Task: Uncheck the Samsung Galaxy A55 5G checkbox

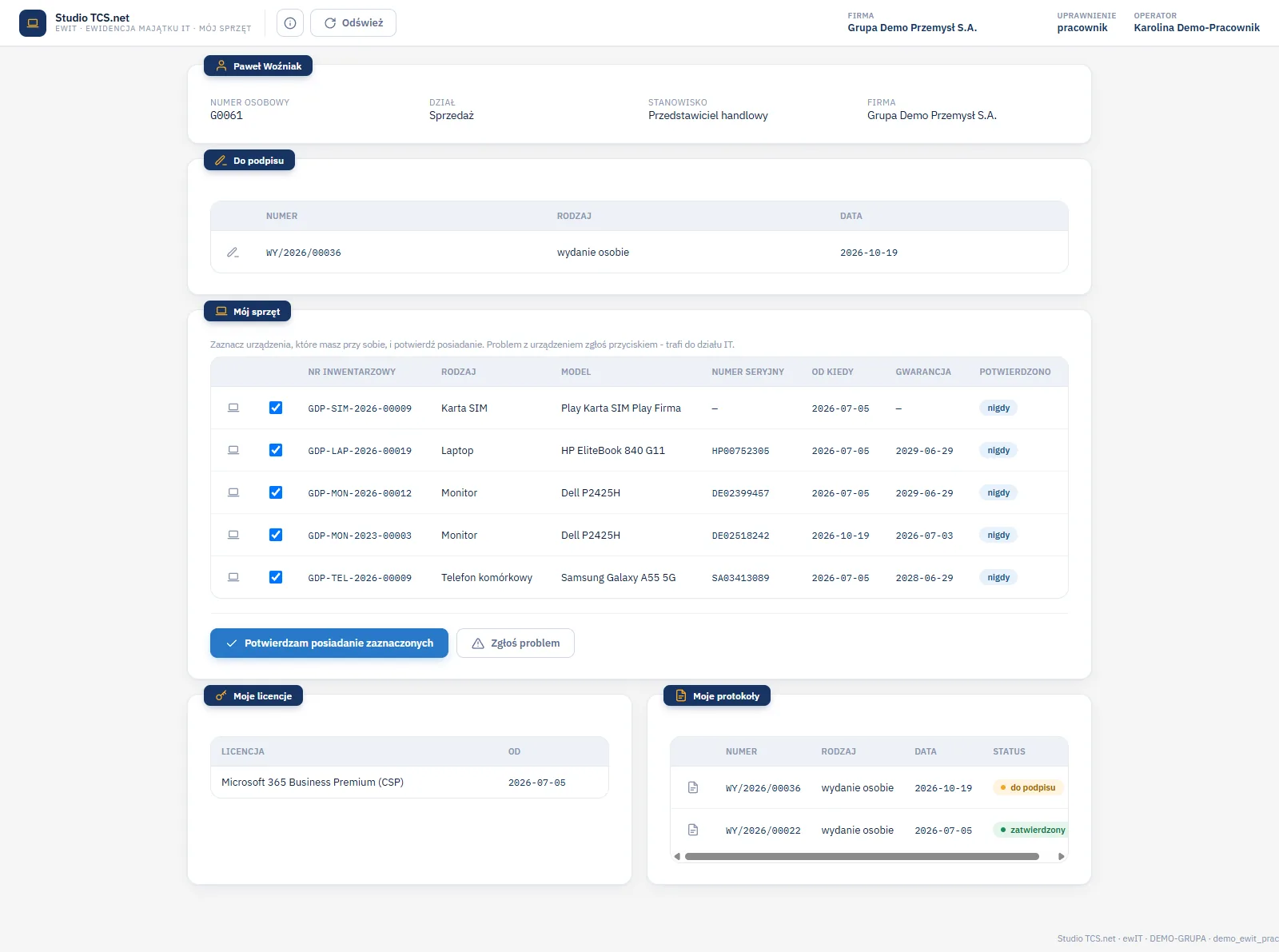Action: [x=276, y=577]
